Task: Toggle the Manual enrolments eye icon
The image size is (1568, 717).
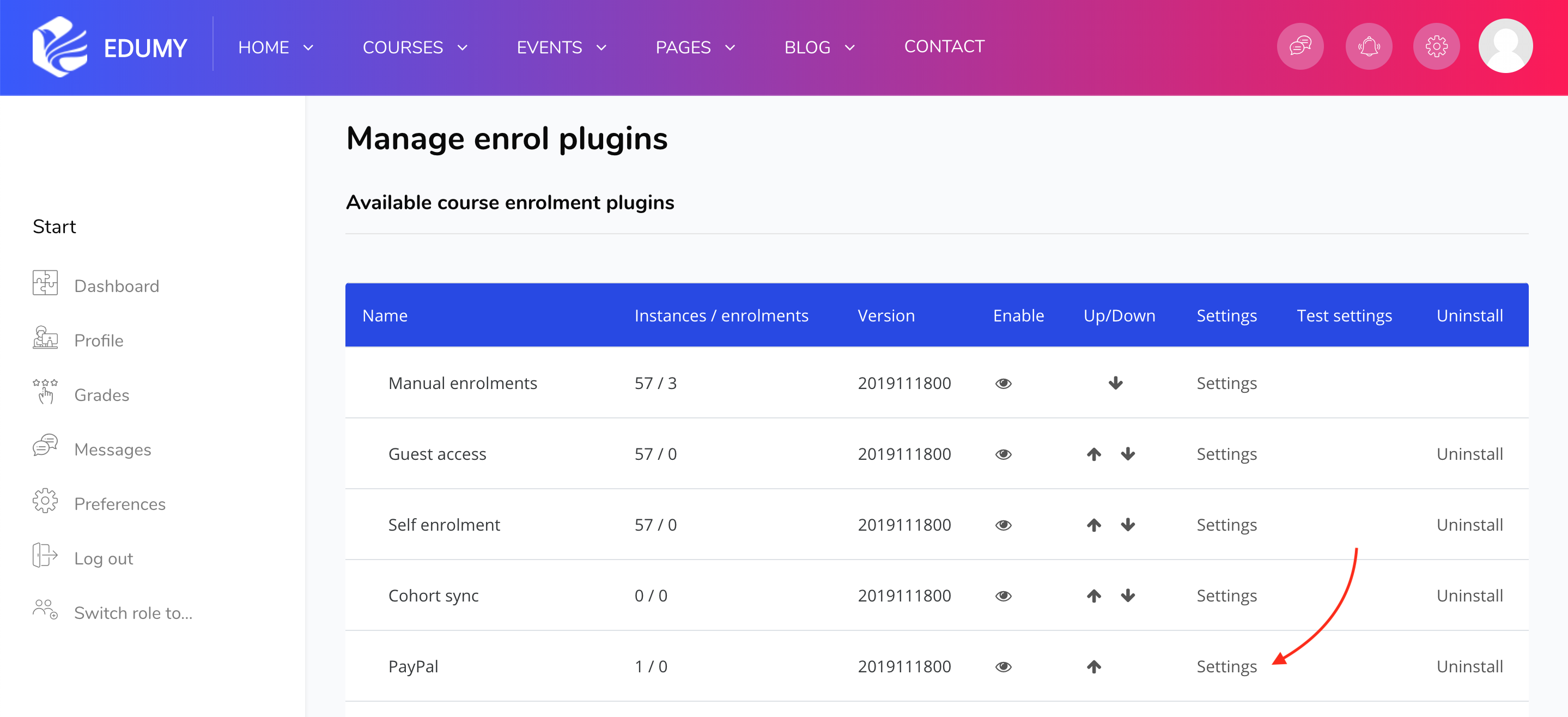Action: pyautogui.click(x=1003, y=384)
